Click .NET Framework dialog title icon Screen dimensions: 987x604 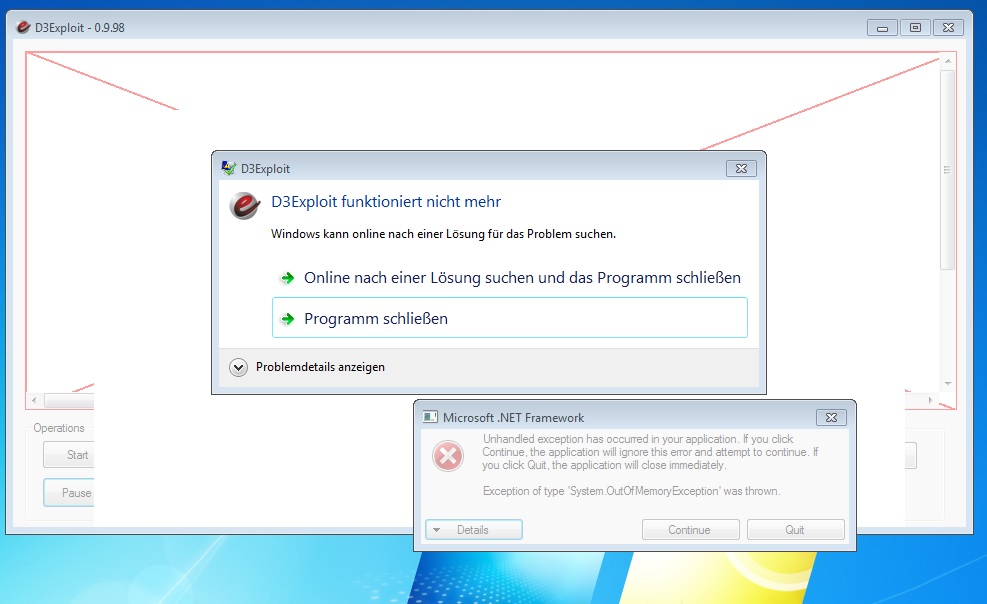pos(431,417)
